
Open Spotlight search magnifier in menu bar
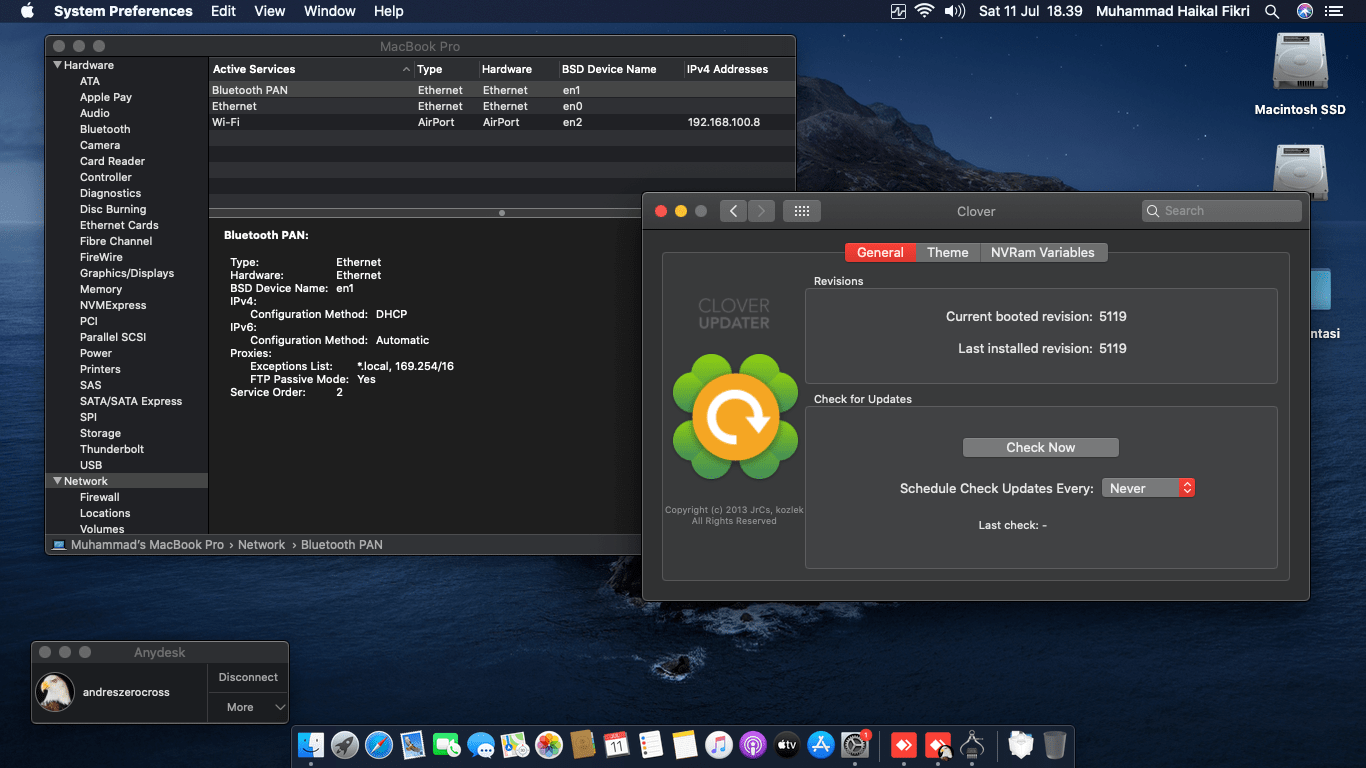tap(1272, 11)
